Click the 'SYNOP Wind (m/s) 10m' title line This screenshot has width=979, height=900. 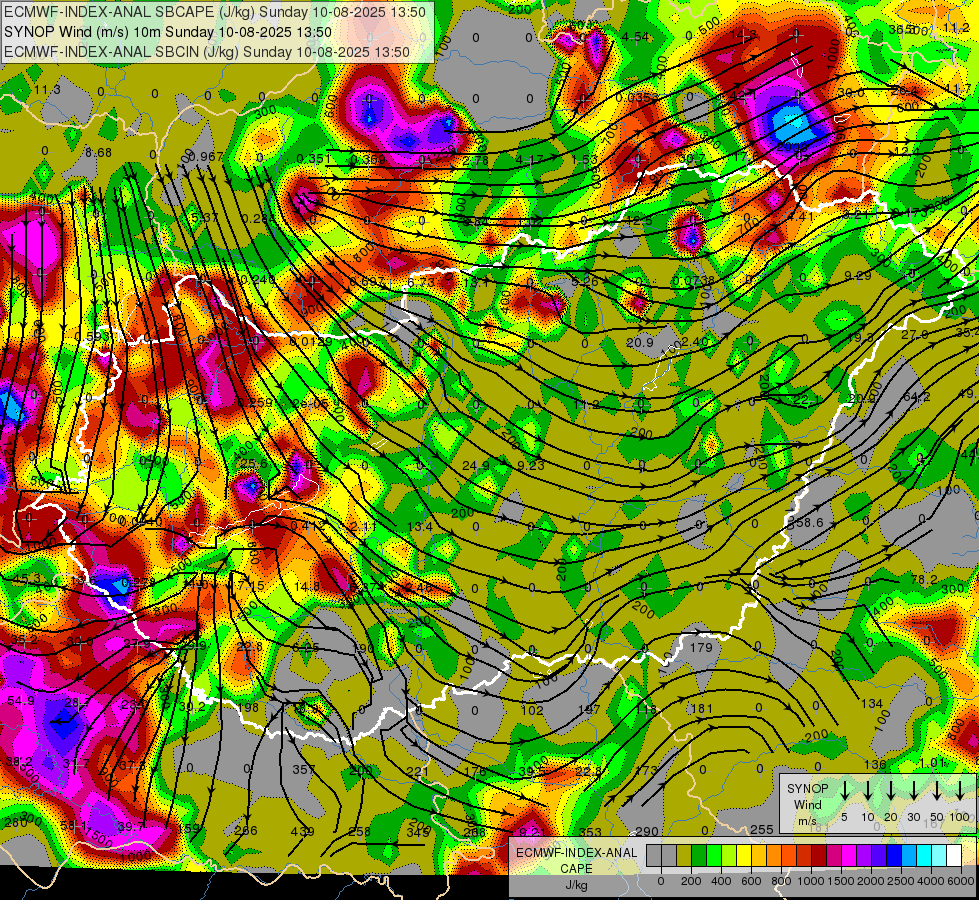click(x=167, y=32)
